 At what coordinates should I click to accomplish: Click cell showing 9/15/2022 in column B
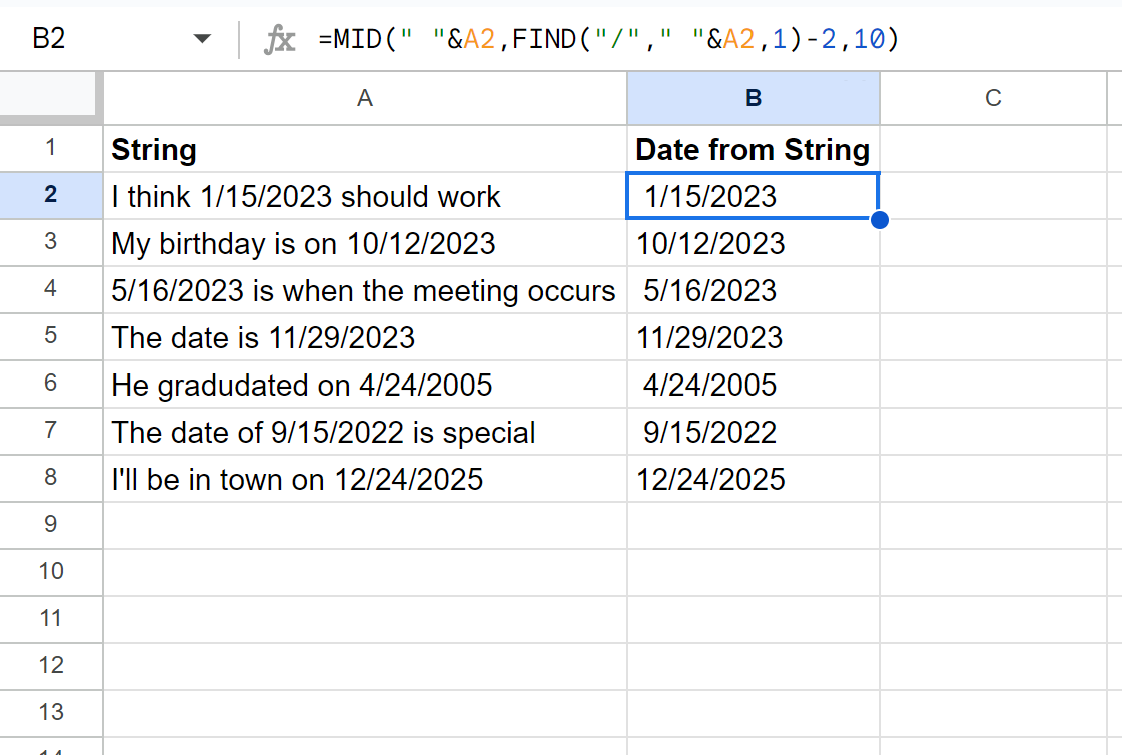752,431
